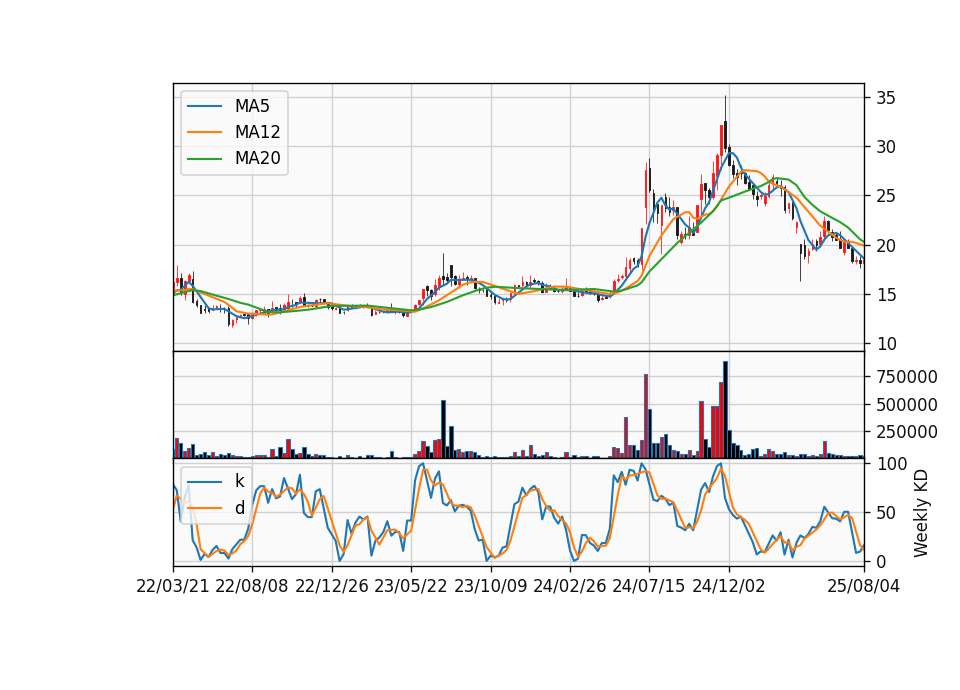The height and width of the screenshot is (690, 960).
Task: Click the MA5 legend label
Action: [x=252, y=106]
